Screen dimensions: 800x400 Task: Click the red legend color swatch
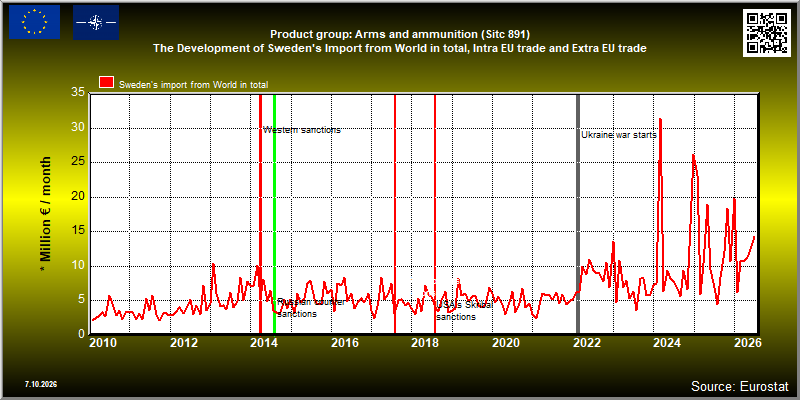(x=107, y=83)
